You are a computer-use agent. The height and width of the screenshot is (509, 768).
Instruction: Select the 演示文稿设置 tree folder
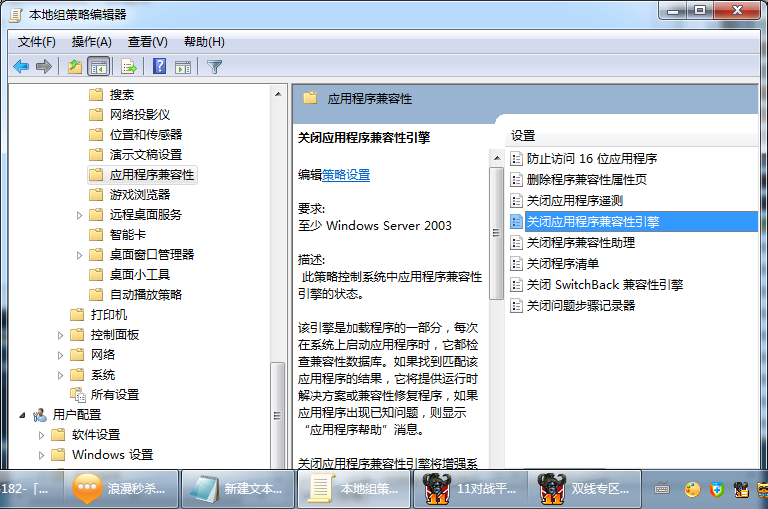146,154
